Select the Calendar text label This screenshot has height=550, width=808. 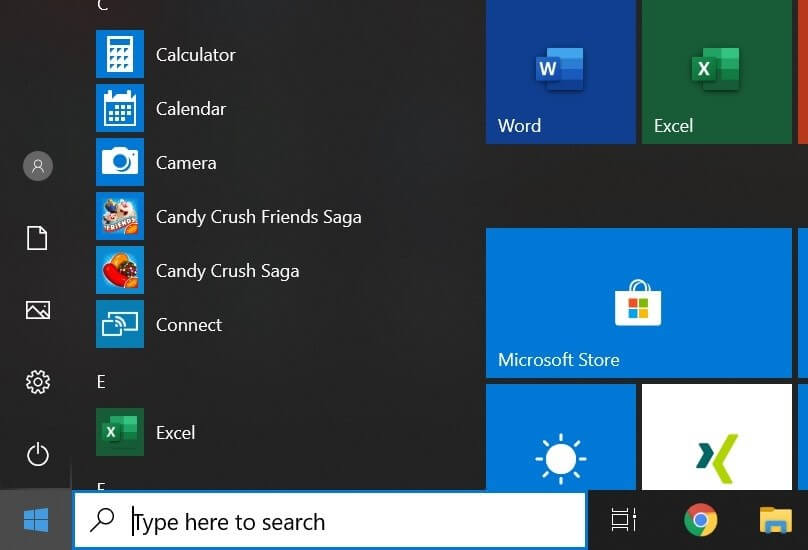click(x=191, y=109)
